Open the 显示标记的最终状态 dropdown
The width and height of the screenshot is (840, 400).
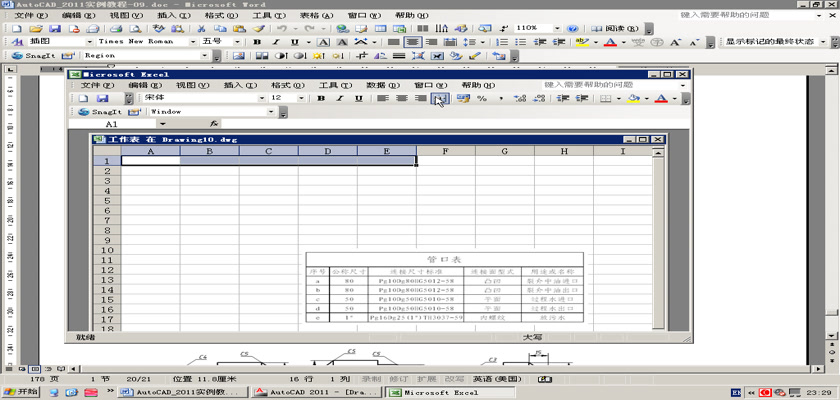[x=823, y=42]
